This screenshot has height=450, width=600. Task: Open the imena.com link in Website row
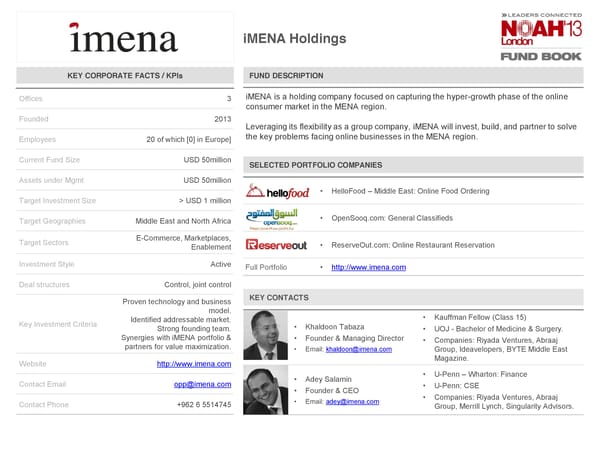(194, 364)
